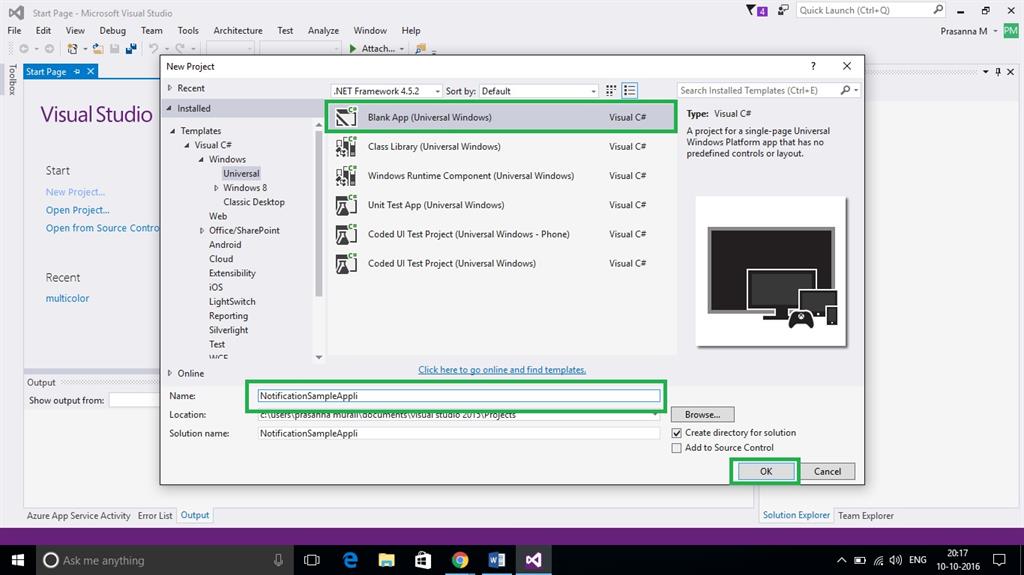
Task: Click the feedback icon beside Quick Launch
Action: pyautogui.click(x=782, y=10)
